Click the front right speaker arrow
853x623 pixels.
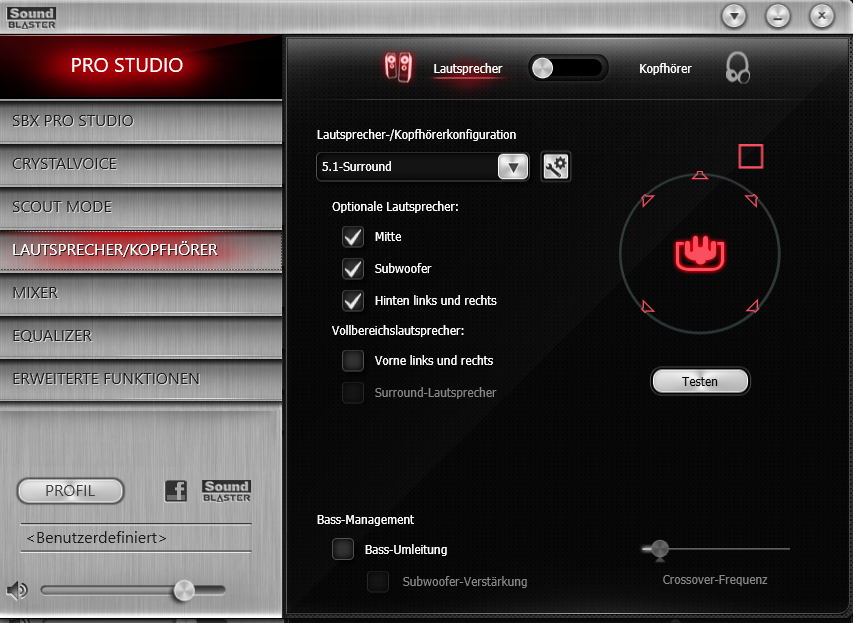tap(752, 200)
